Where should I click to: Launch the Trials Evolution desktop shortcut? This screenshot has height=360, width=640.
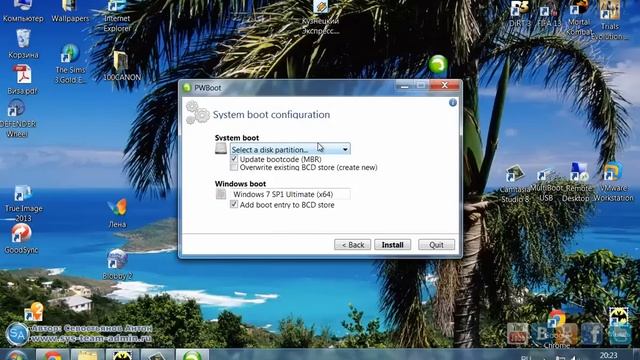(x=609, y=20)
